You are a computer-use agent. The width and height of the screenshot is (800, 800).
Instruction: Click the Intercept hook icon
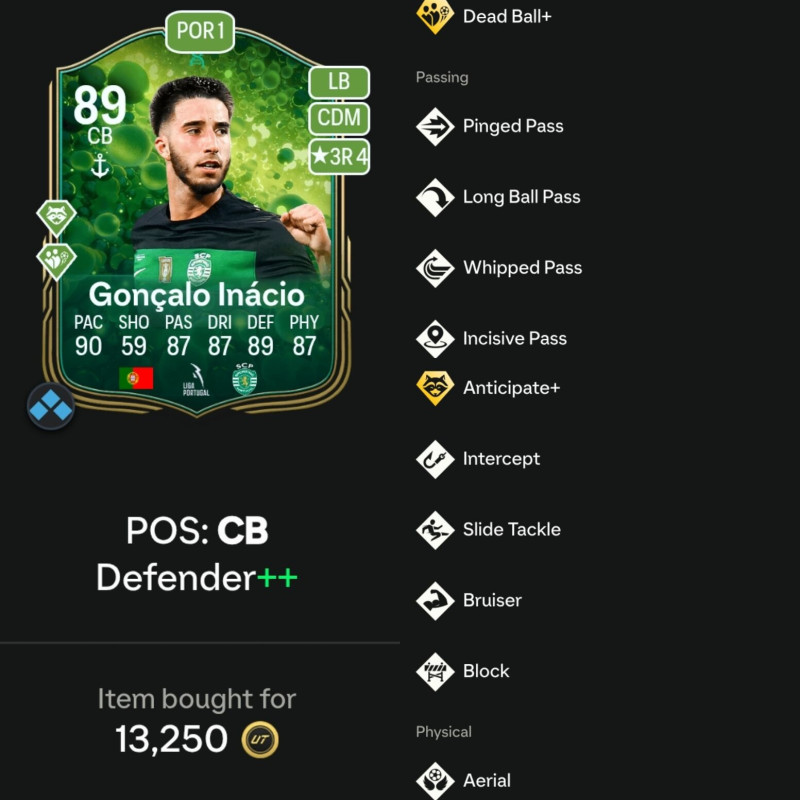pyautogui.click(x=435, y=459)
